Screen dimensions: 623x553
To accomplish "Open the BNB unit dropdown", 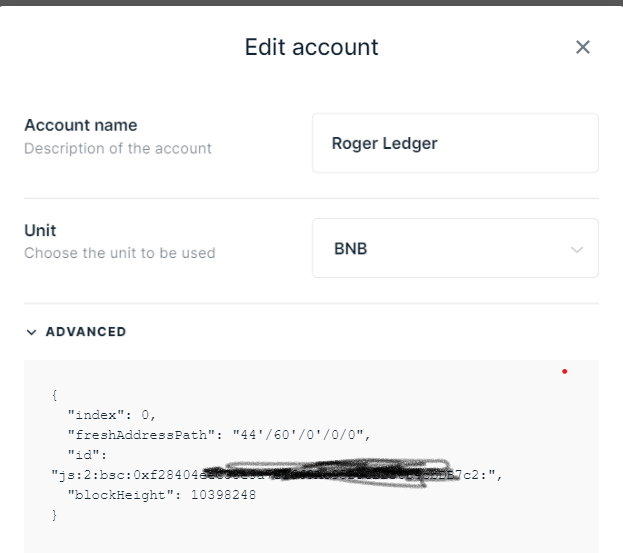I will tap(455, 248).
